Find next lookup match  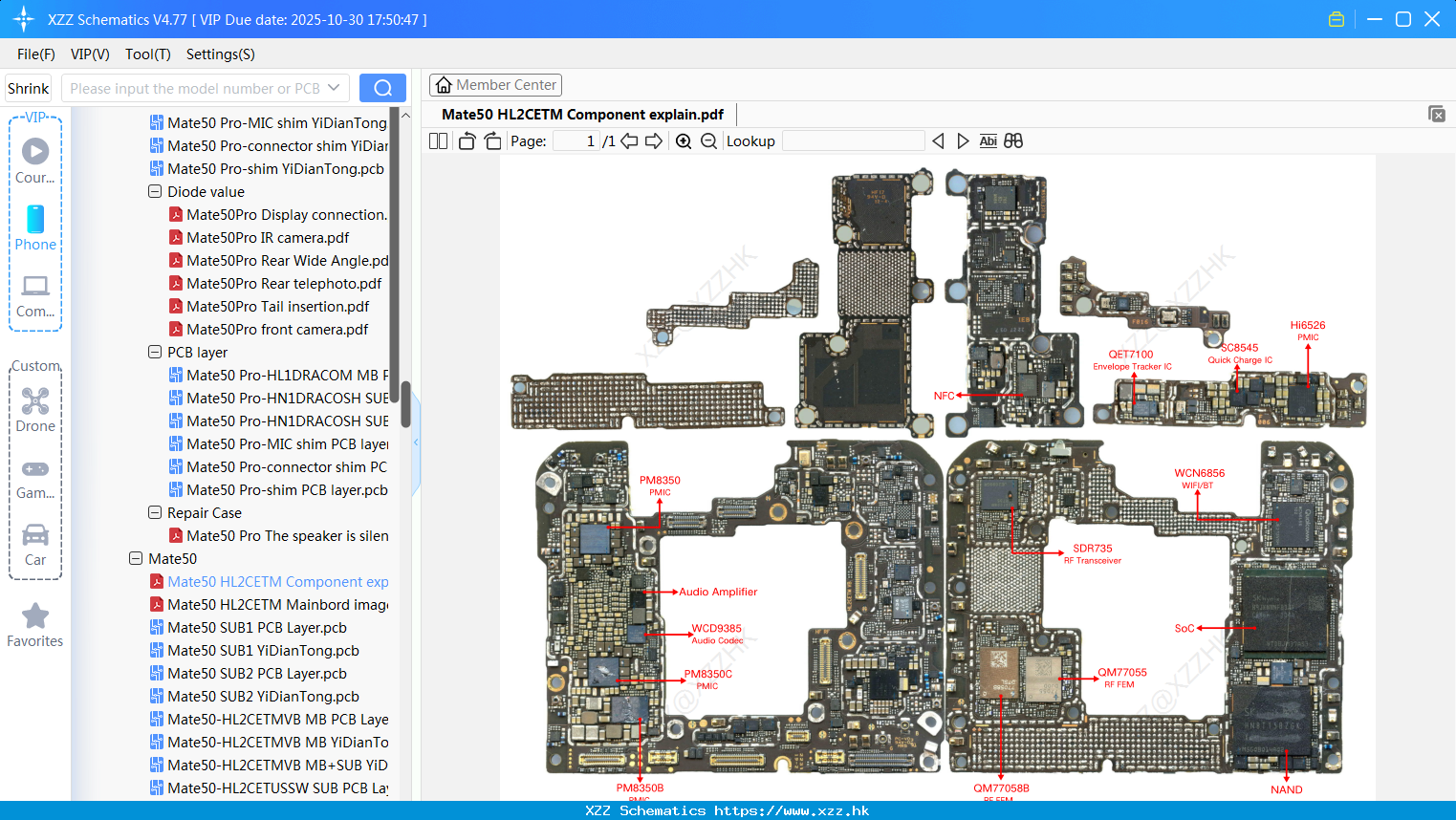[963, 141]
